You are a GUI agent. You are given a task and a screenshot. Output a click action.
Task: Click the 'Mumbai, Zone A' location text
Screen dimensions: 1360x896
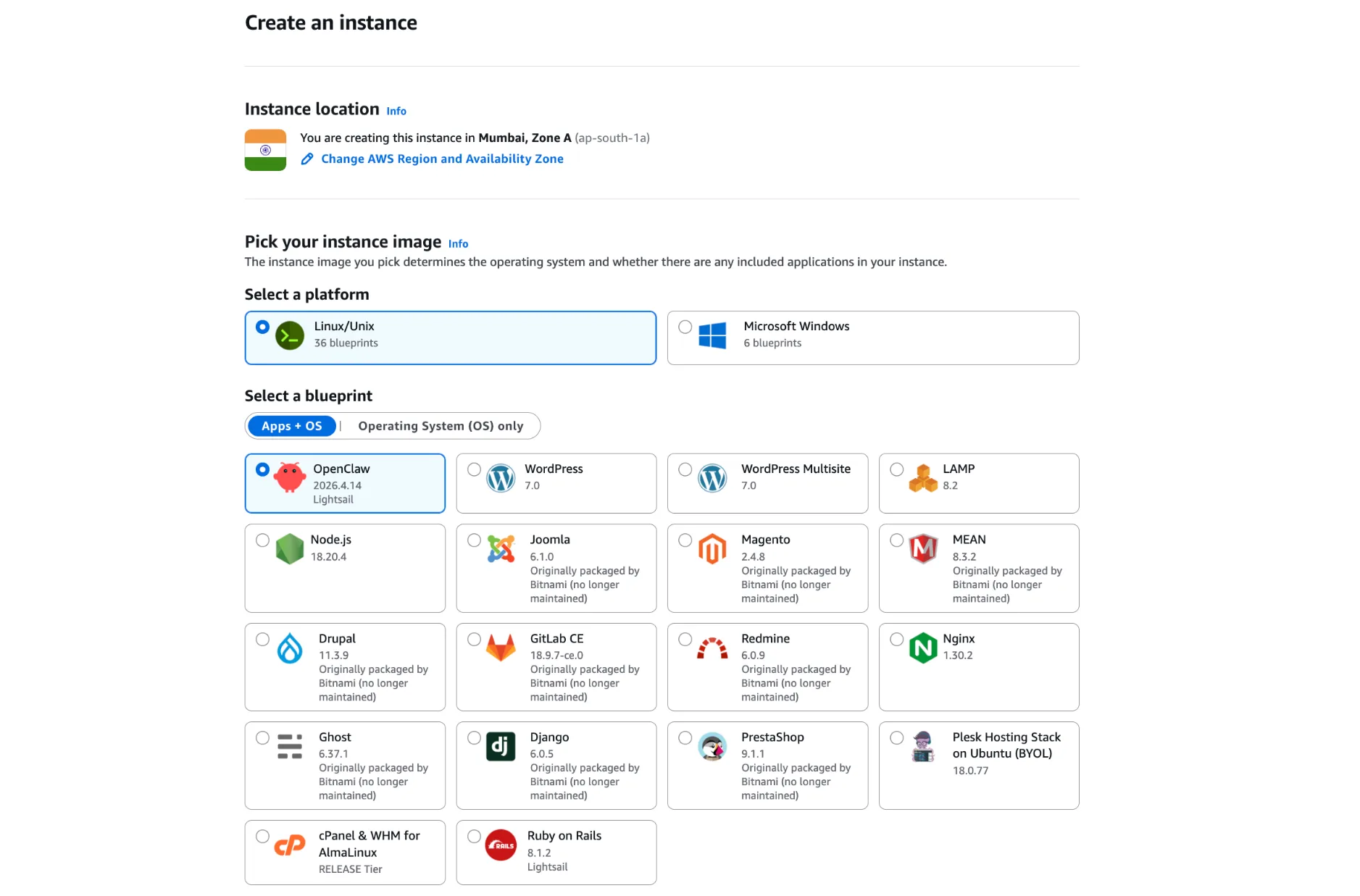coord(525,138)
